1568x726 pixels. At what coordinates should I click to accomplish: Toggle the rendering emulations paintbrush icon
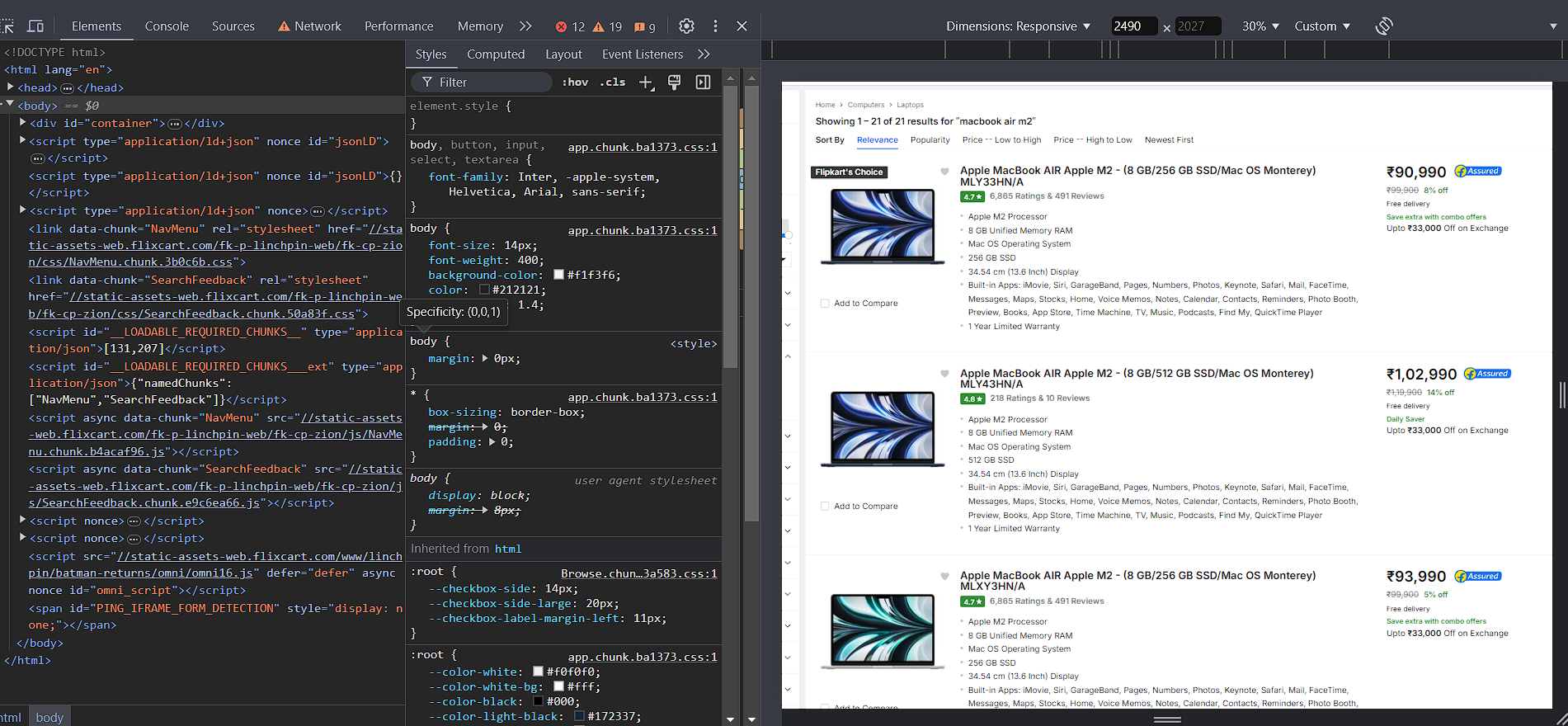pyautogui.click(x=674, y=82)
